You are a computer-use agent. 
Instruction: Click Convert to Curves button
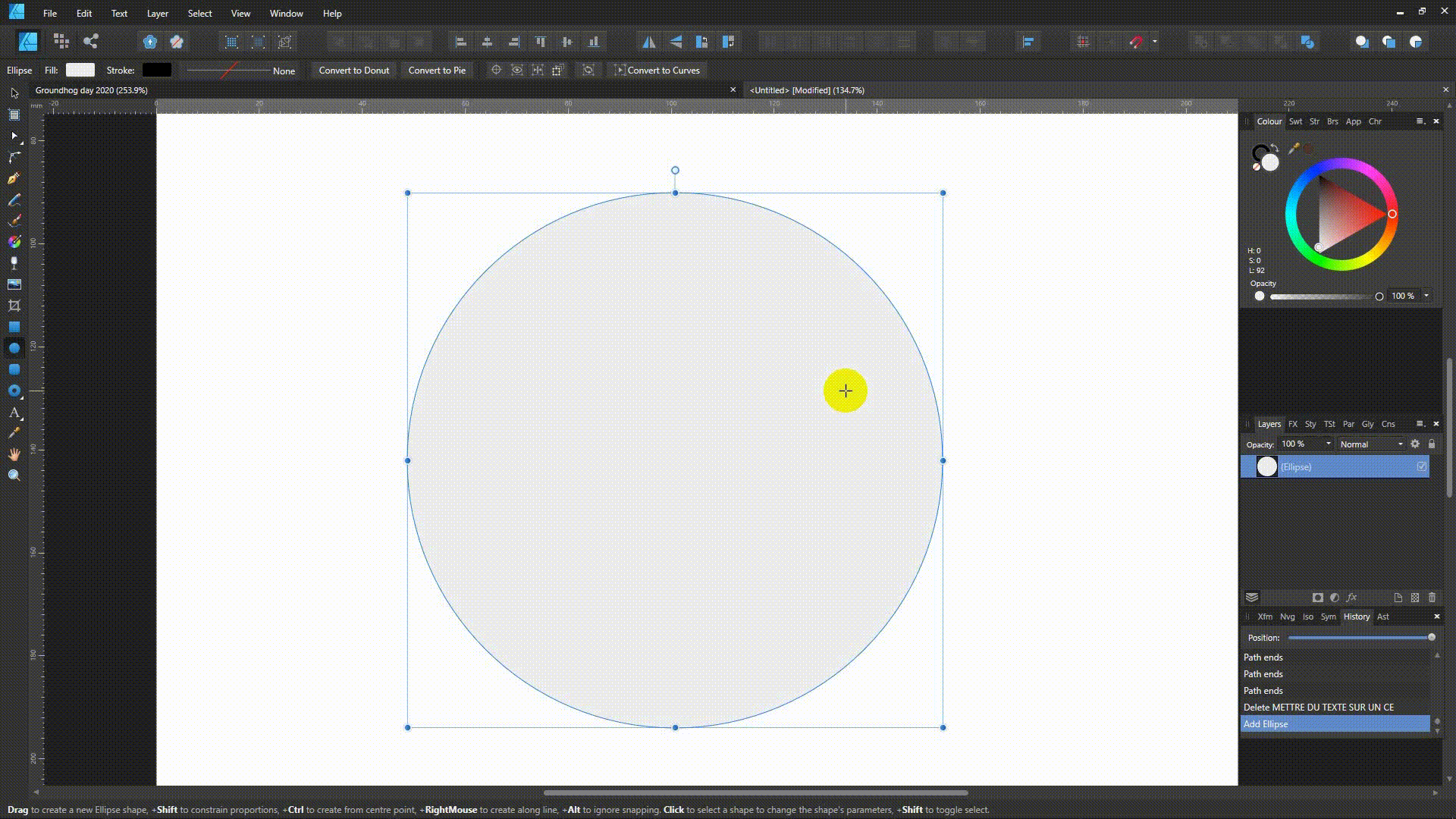pos(657,71)
